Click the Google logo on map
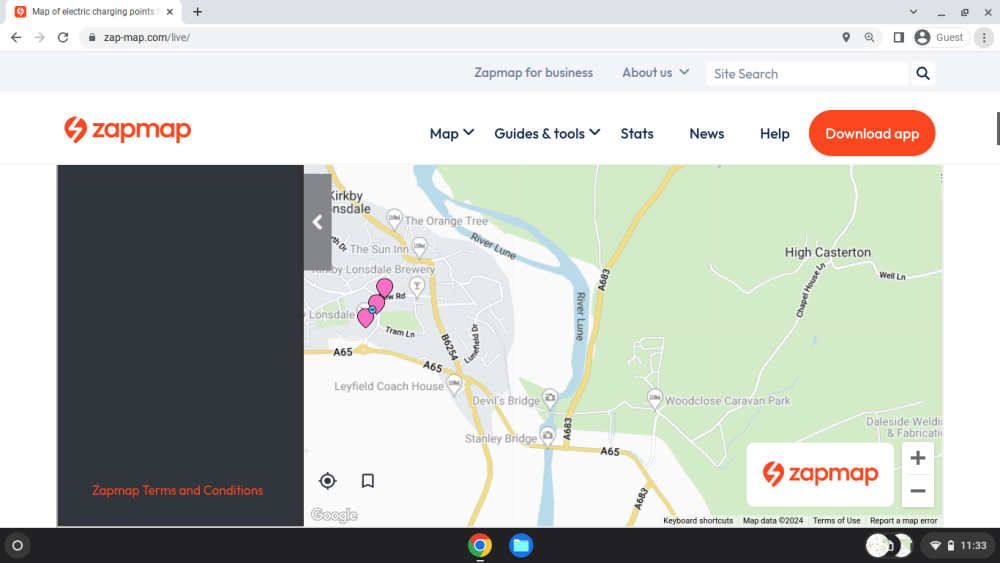The image size is (1000, 563). [334, 515]
